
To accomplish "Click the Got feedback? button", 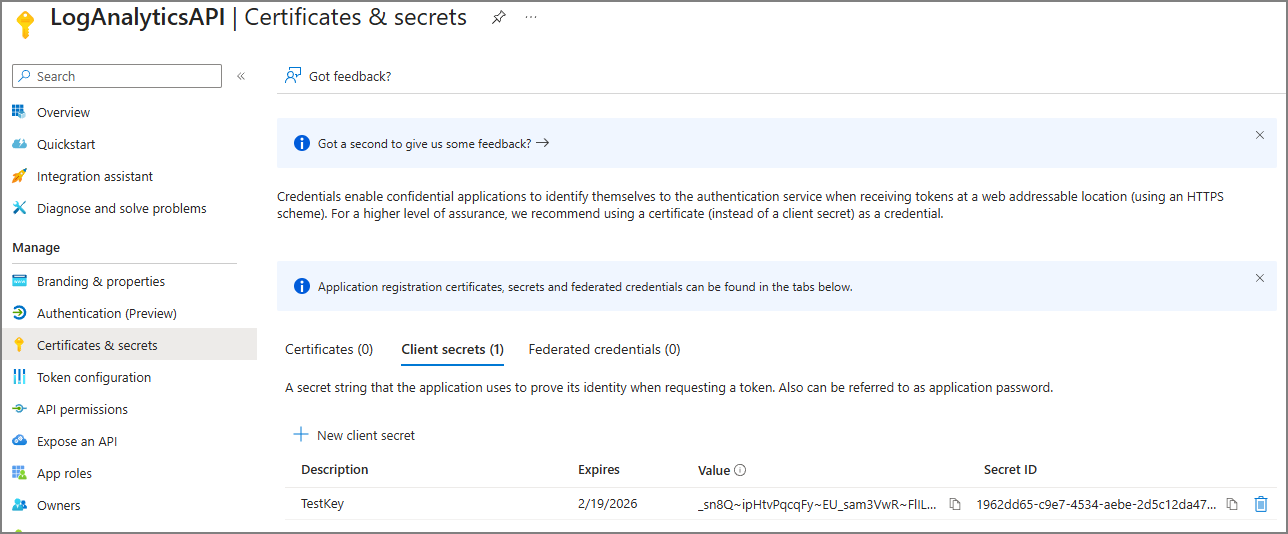I will point(338,76).
